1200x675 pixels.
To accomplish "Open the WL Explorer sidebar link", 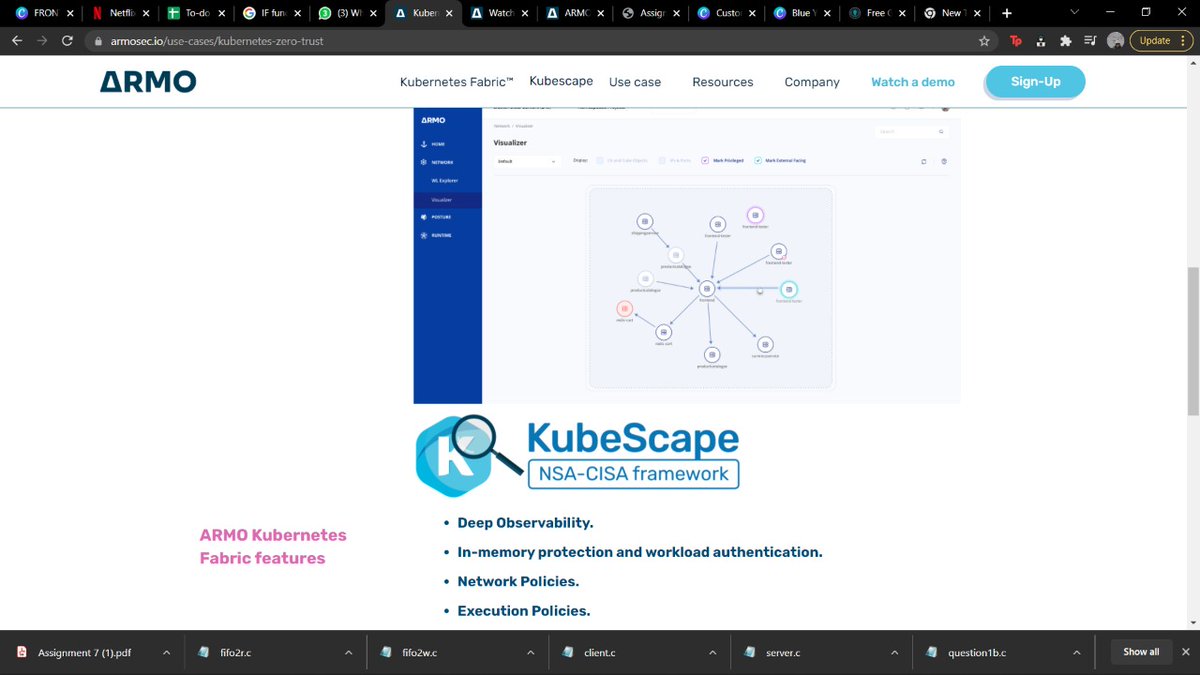I will [443, 181].
